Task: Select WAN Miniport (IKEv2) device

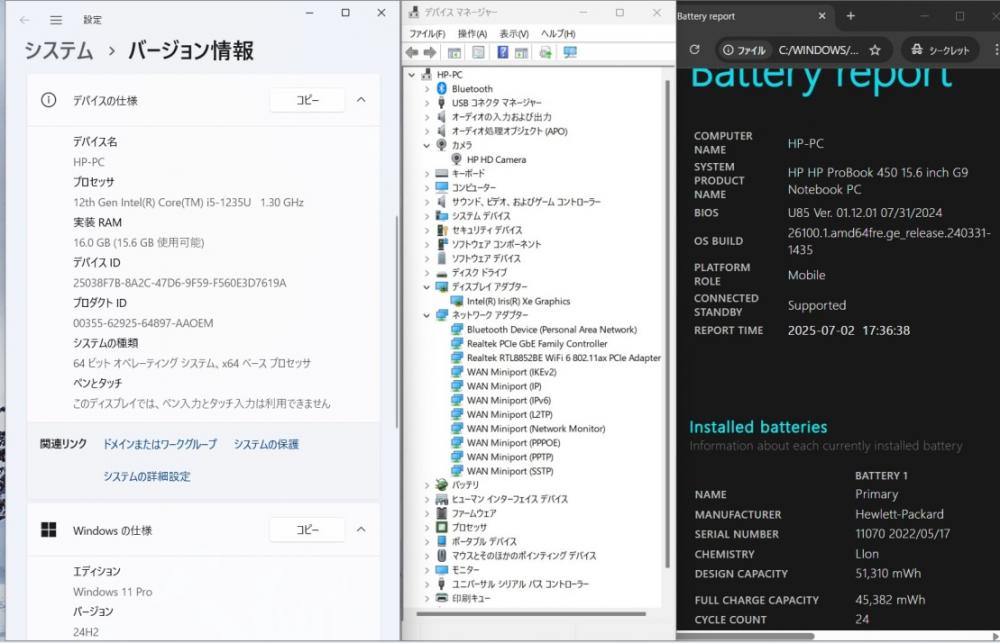Action: point(511,372)
